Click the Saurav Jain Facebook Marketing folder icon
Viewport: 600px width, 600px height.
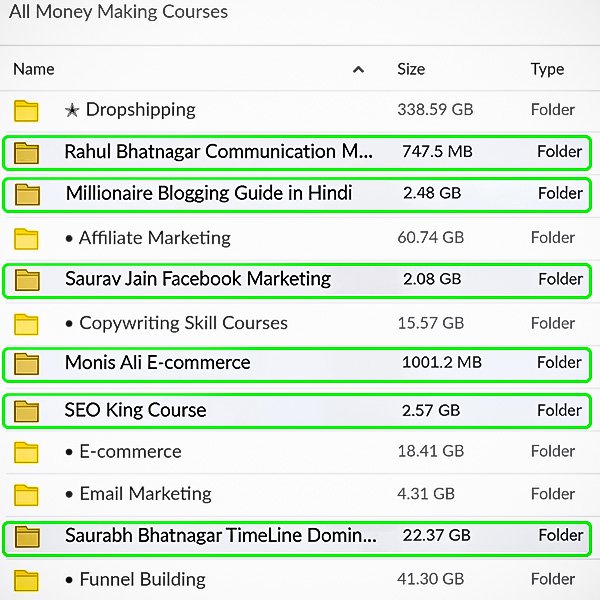point(27,280)
